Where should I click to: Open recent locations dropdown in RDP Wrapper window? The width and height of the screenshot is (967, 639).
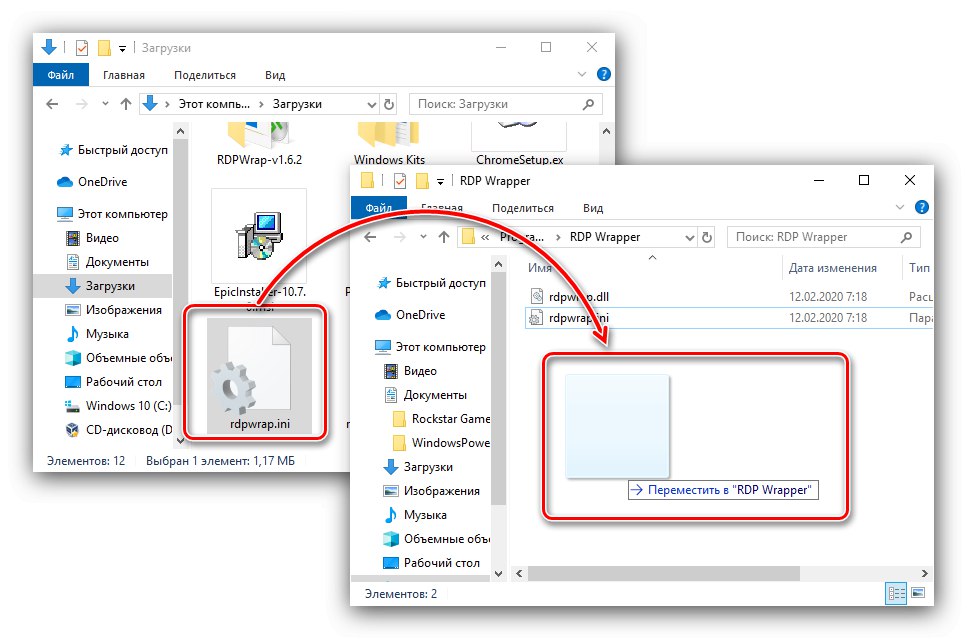coord(423,237)
